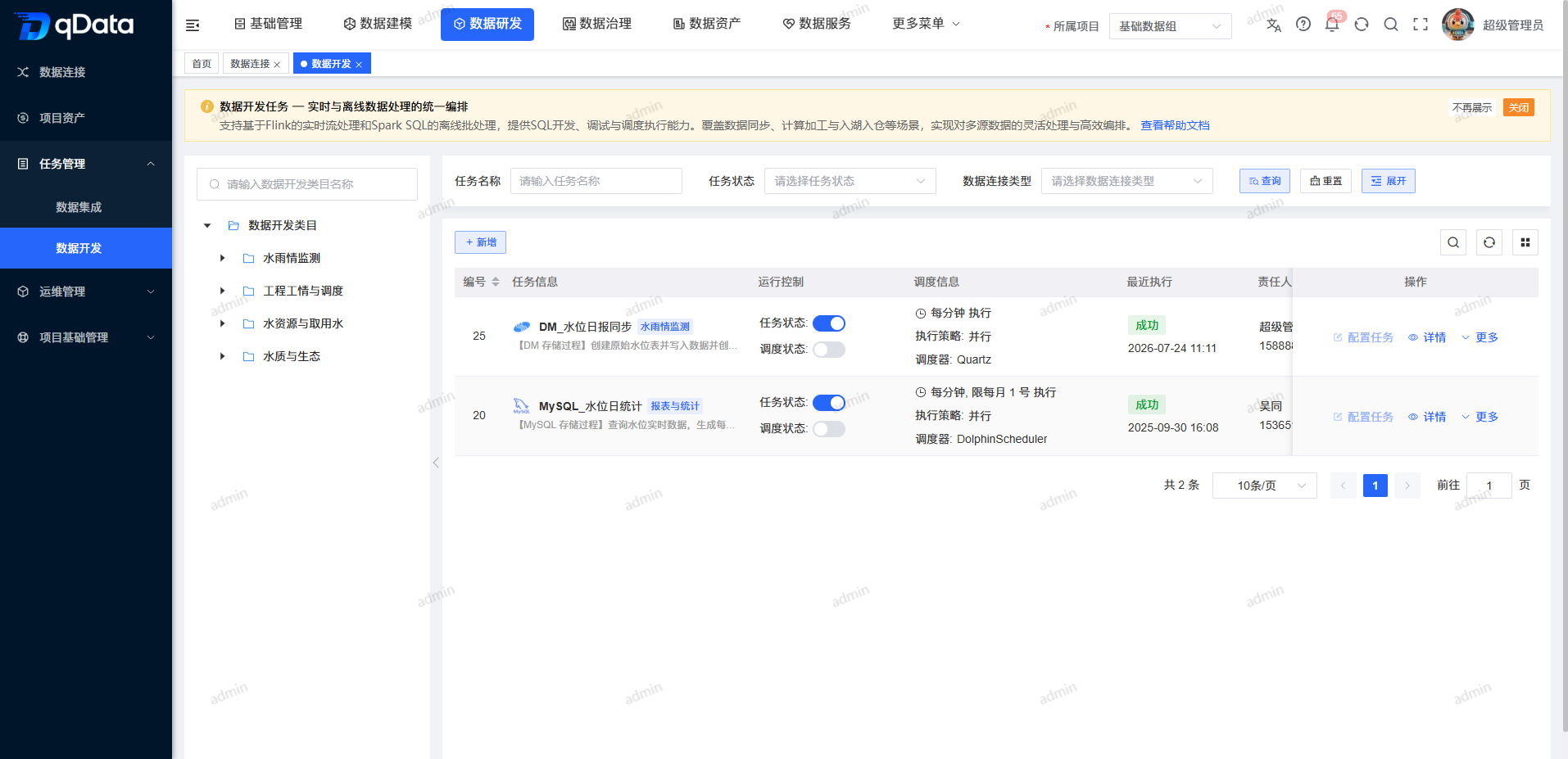
Task: Refresh the task table list
Action: 1489,242
